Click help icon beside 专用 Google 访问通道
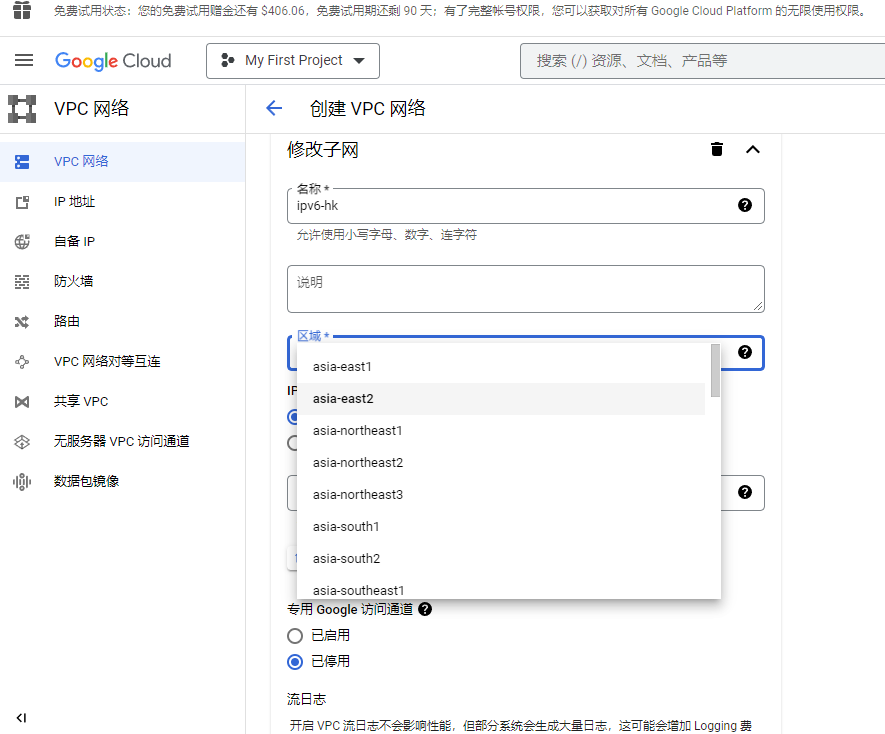Image resolution: width=885 pixels, height=734 pixels. (425, 609)
